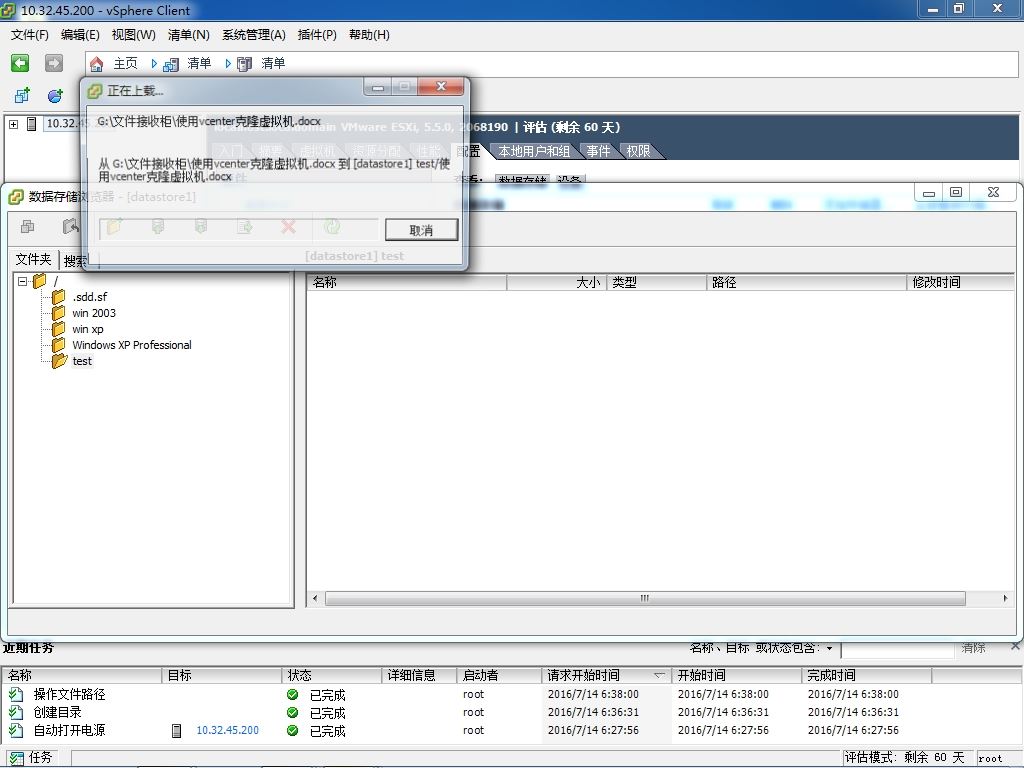Viewport: 1024px width, 768px height.
Task: Click right scroll arrow of file list
Action: [x=1004, y=598]
